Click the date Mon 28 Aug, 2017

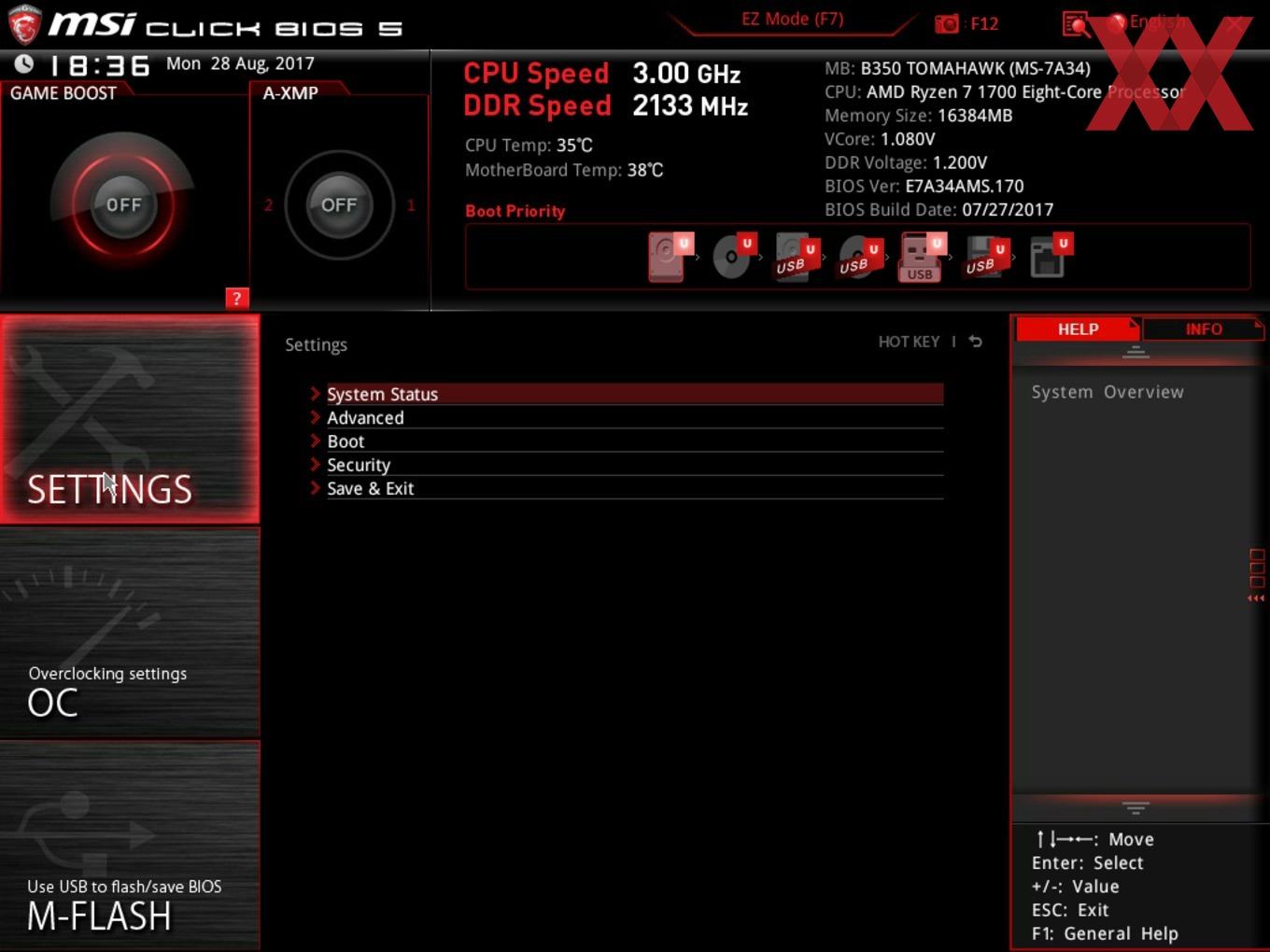[x=240, y=63]
